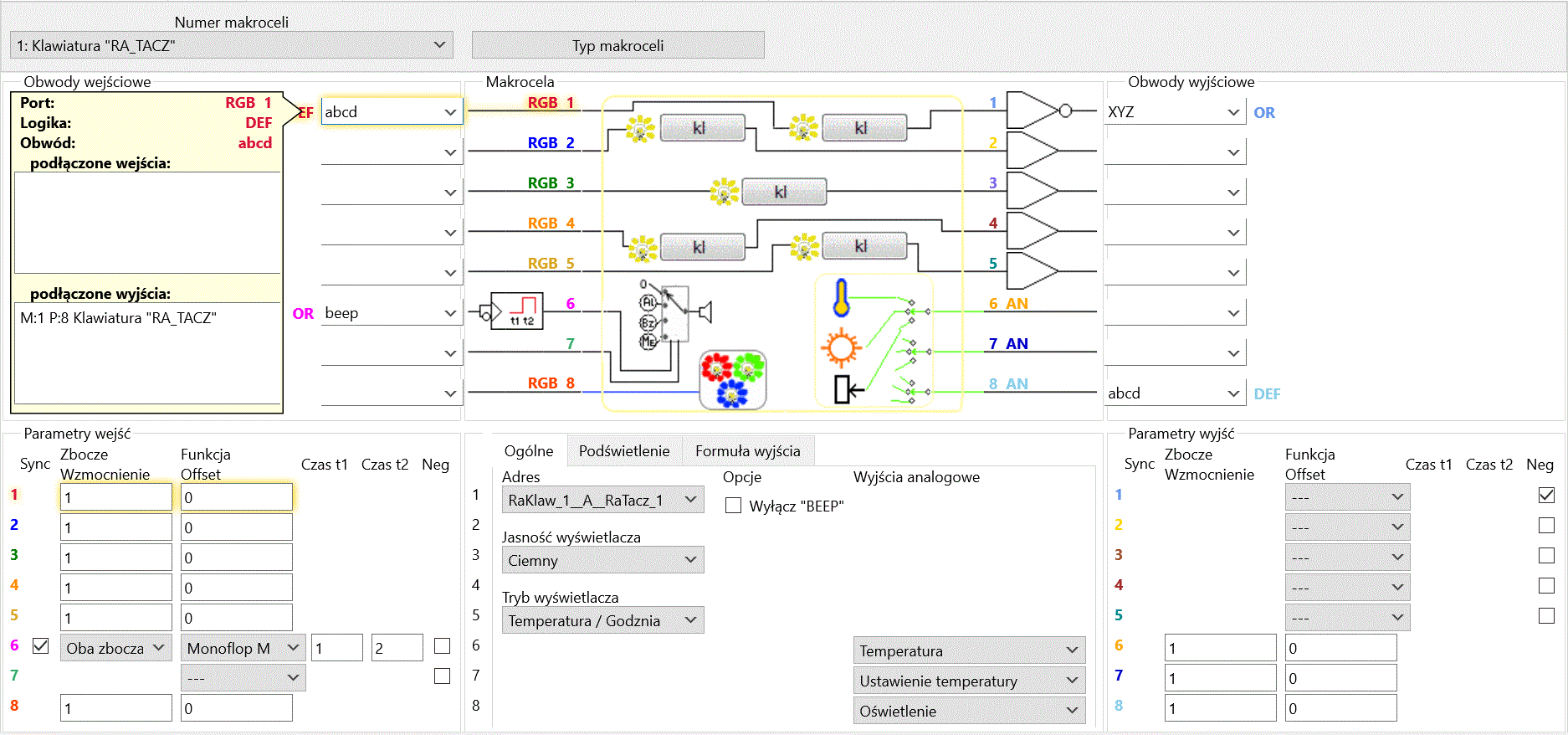
Task: Click the thermometer temperature sensor icon
Action: click(841, 298)
